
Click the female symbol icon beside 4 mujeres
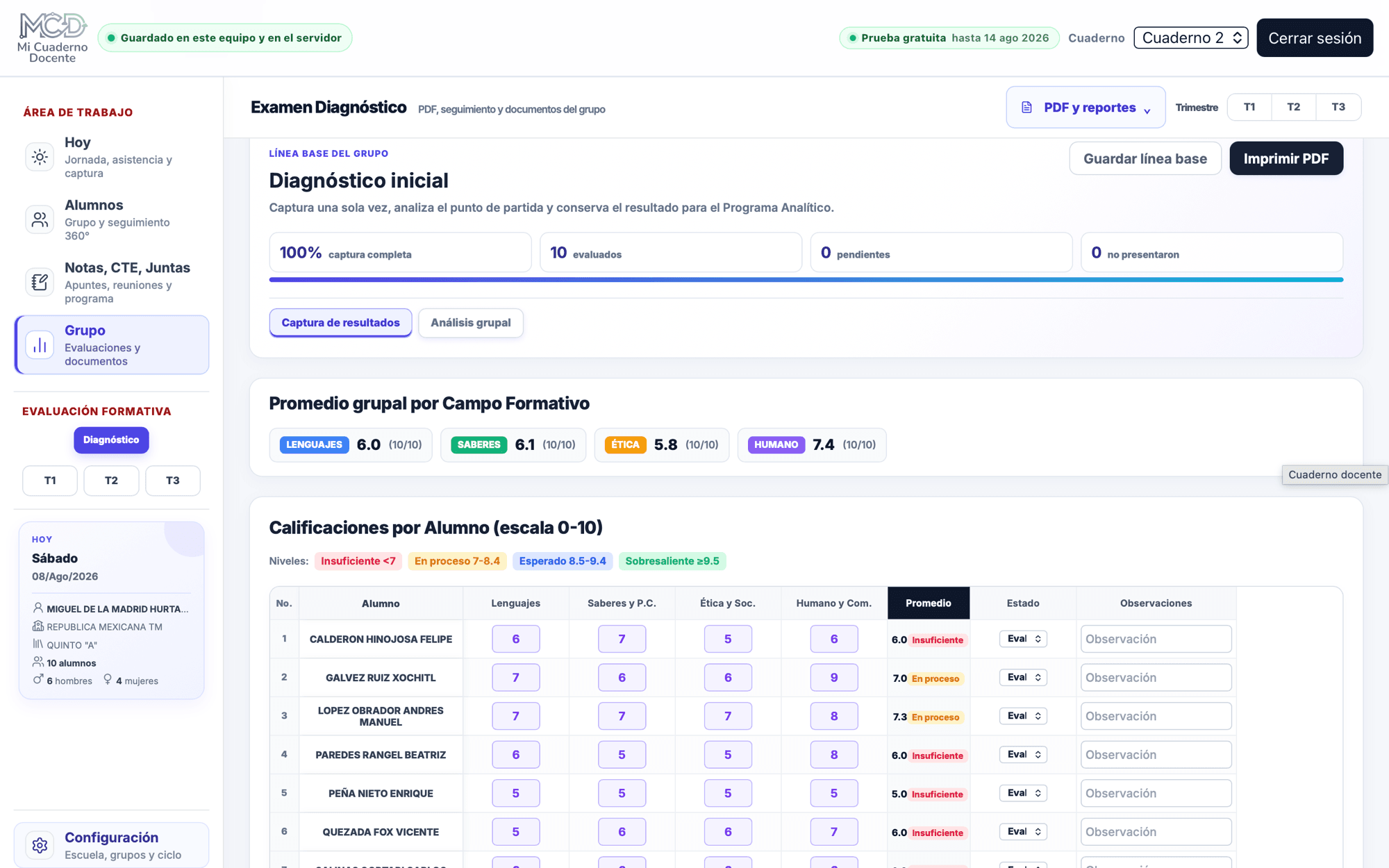click(108, 680)
